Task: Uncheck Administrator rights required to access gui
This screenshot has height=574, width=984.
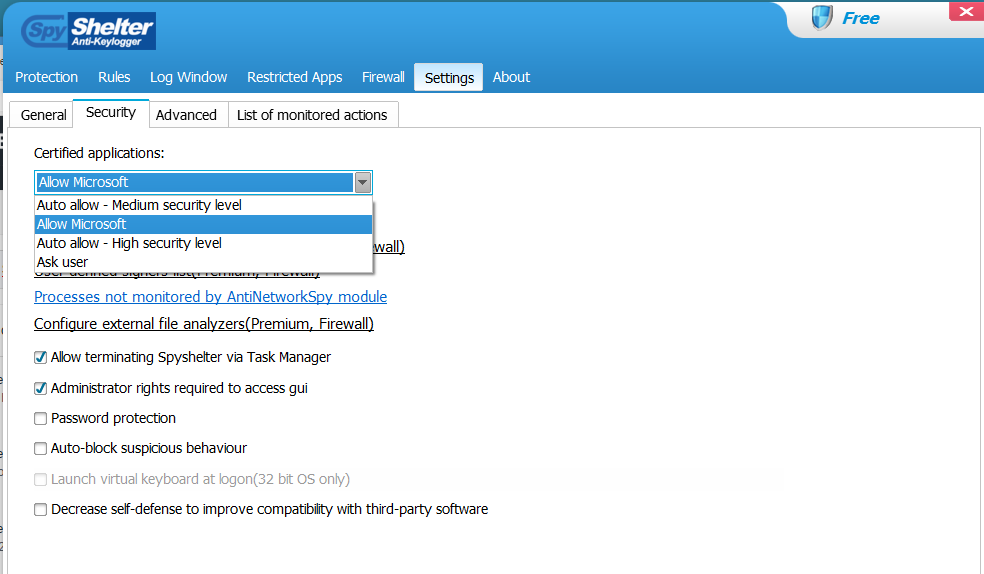Action: point(41,388)
